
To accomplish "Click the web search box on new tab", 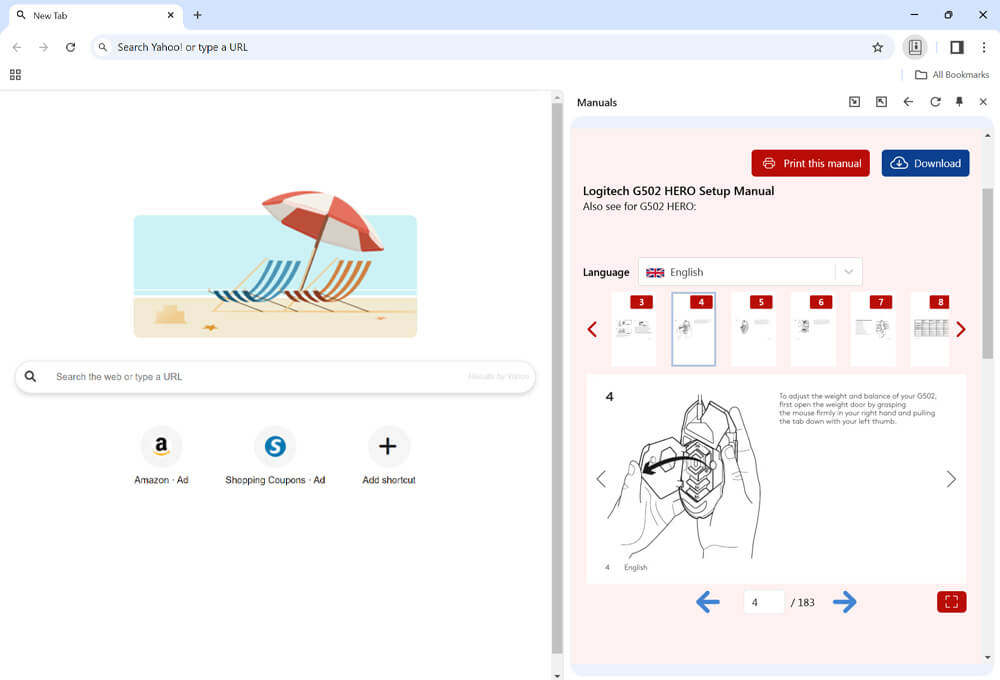I will [275, 377].
